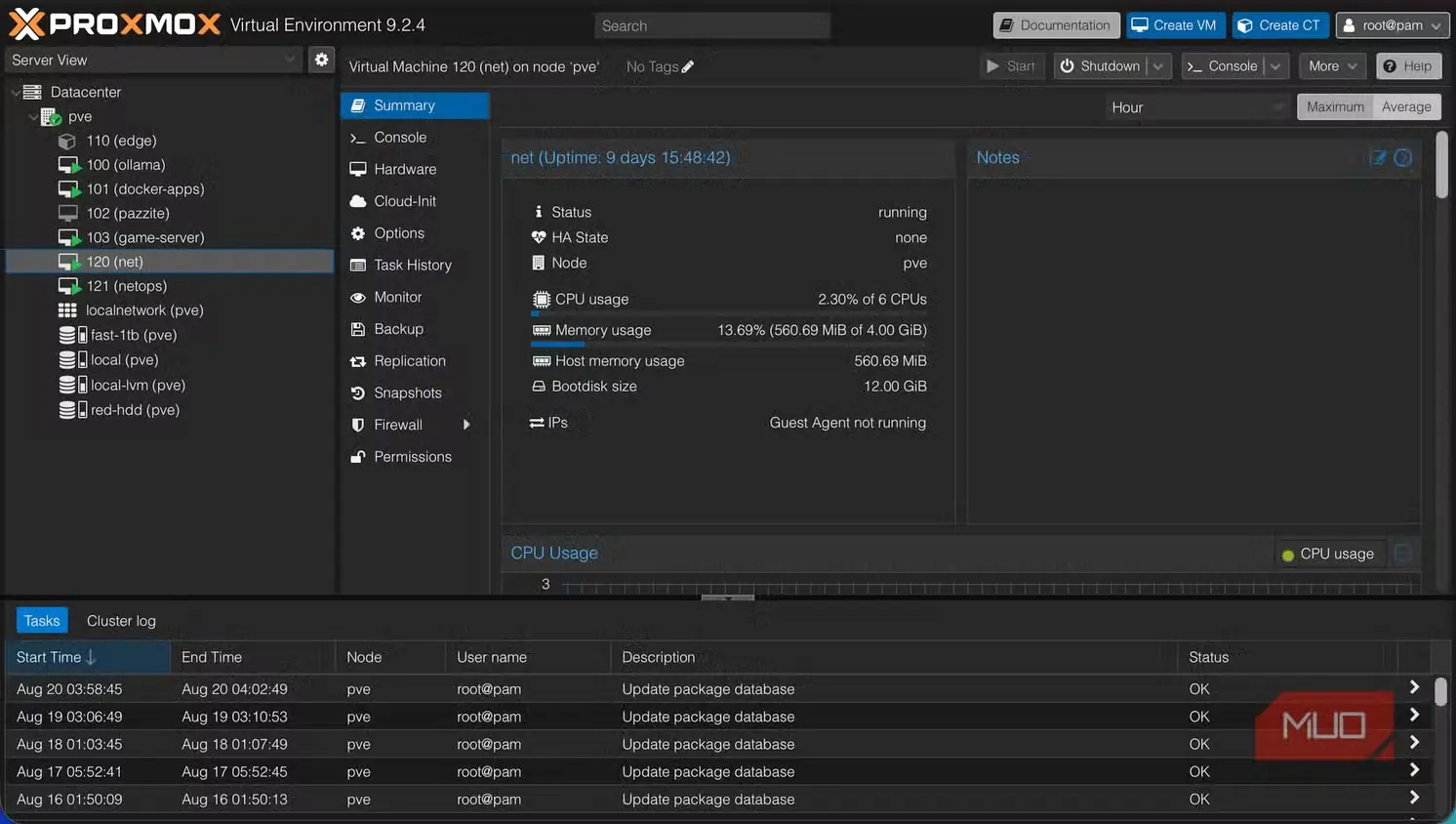Edit Notes using the edit icon
This screenshot has width=1456, height=824.
coord(1378,157)
